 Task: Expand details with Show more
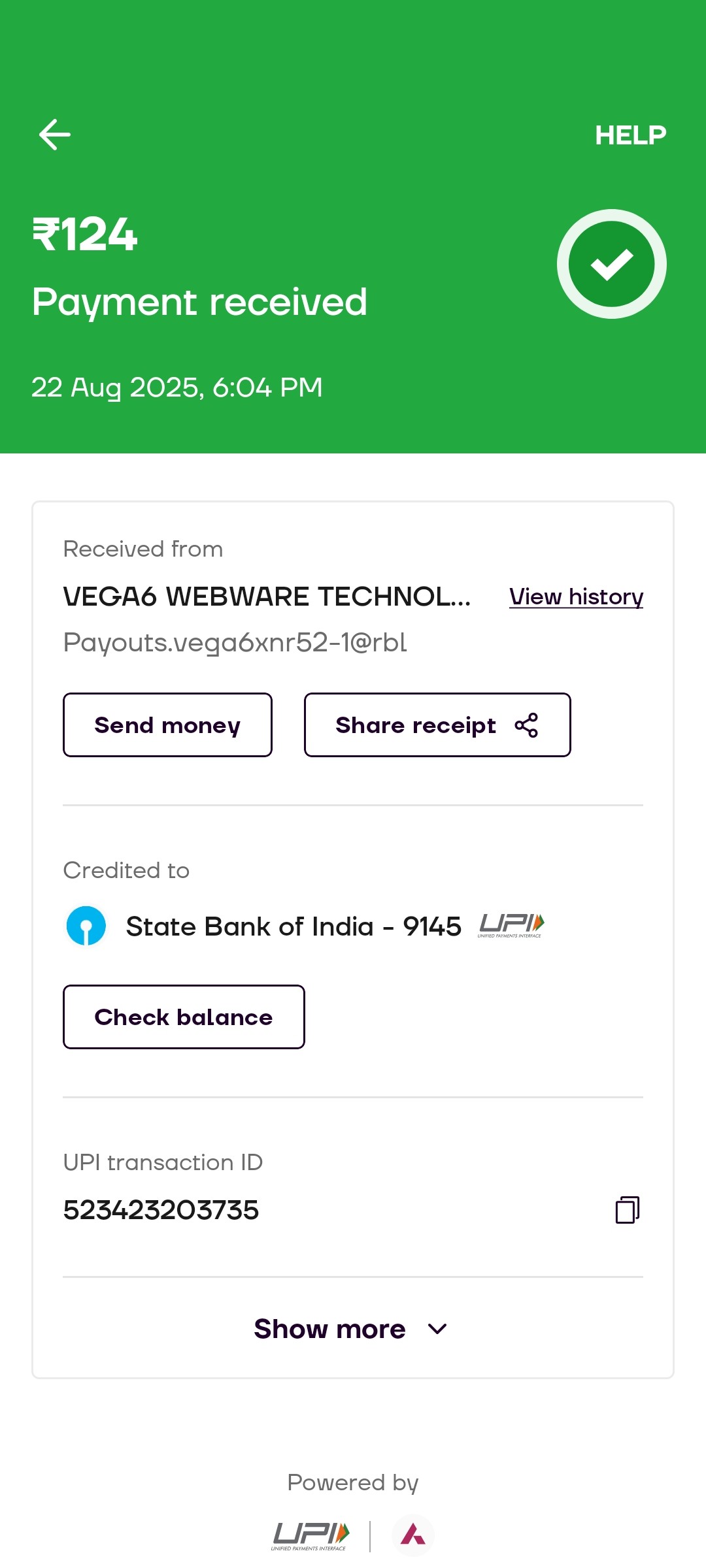[x=330, y=1329]
